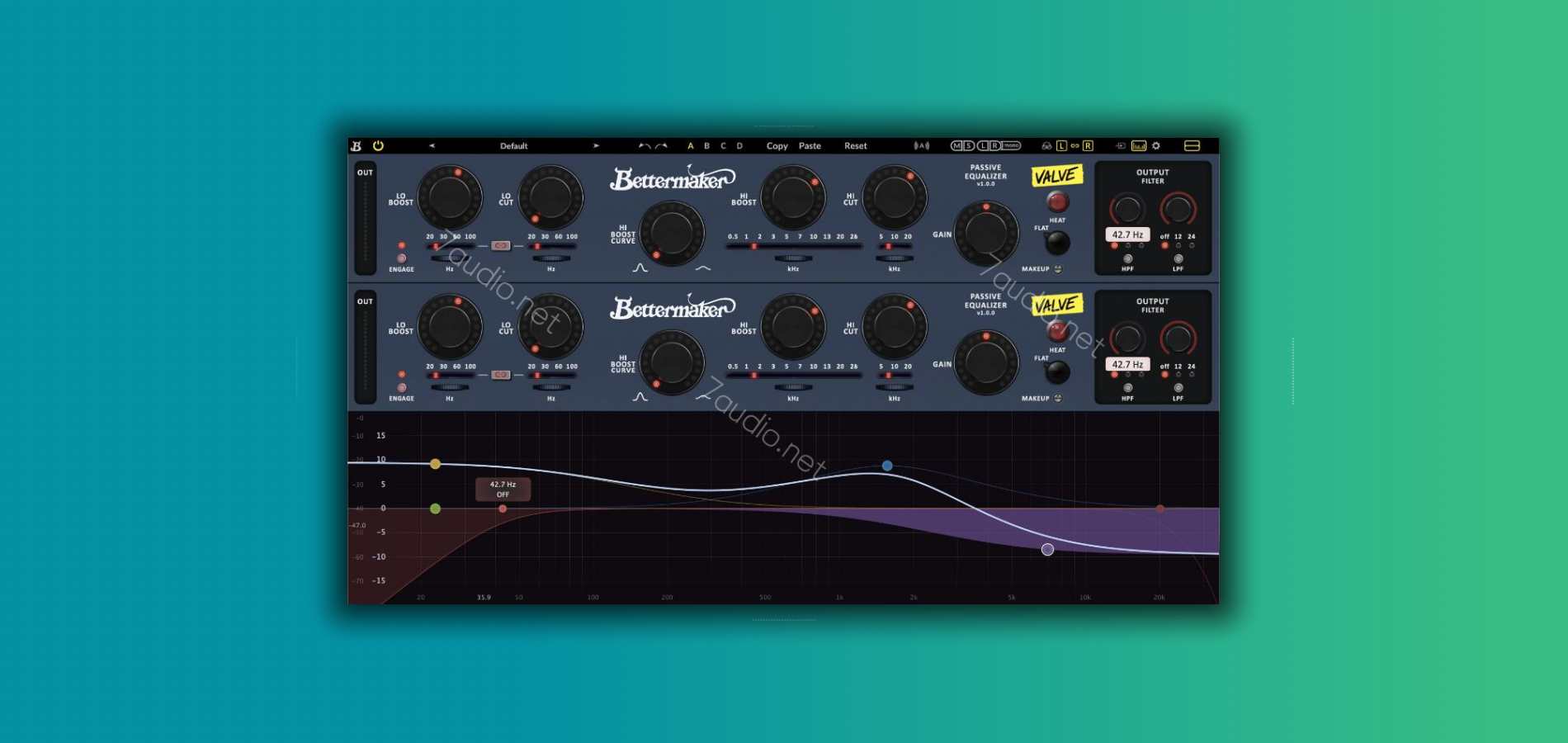Click the bottom unit narrow bell curve icon

click(640, 397)
